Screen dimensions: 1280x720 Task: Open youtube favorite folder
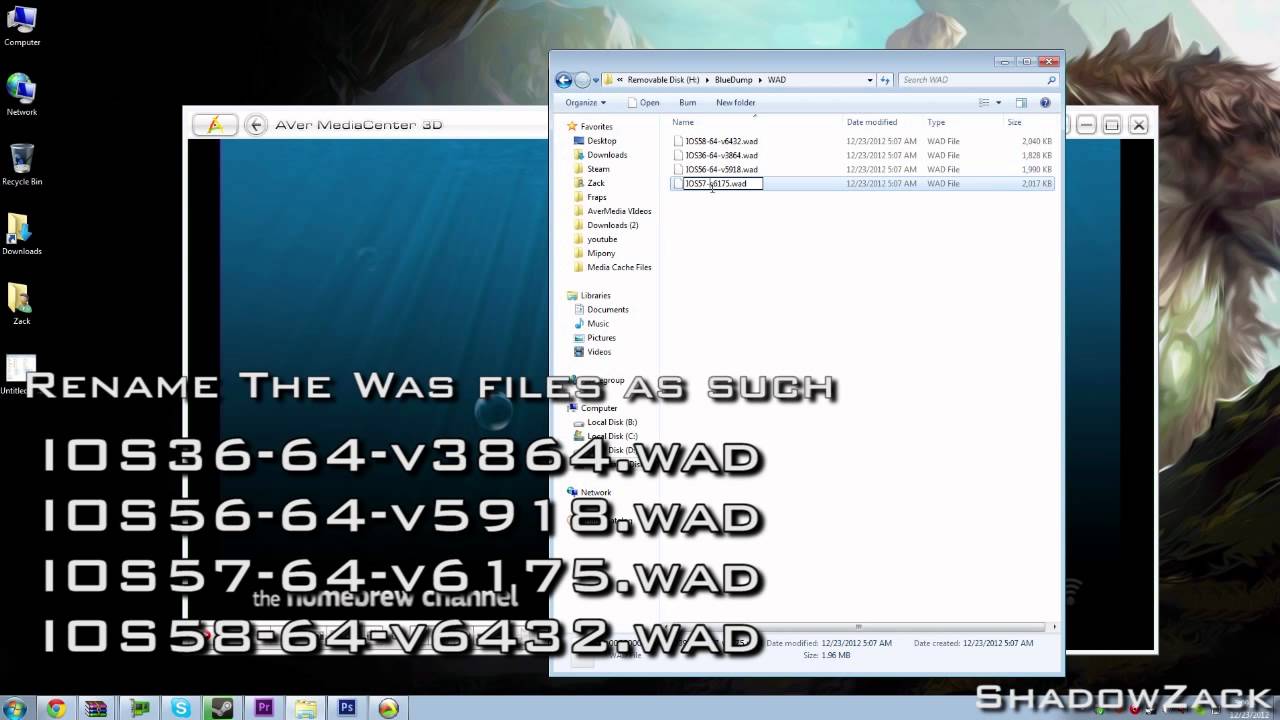(602, 239)
